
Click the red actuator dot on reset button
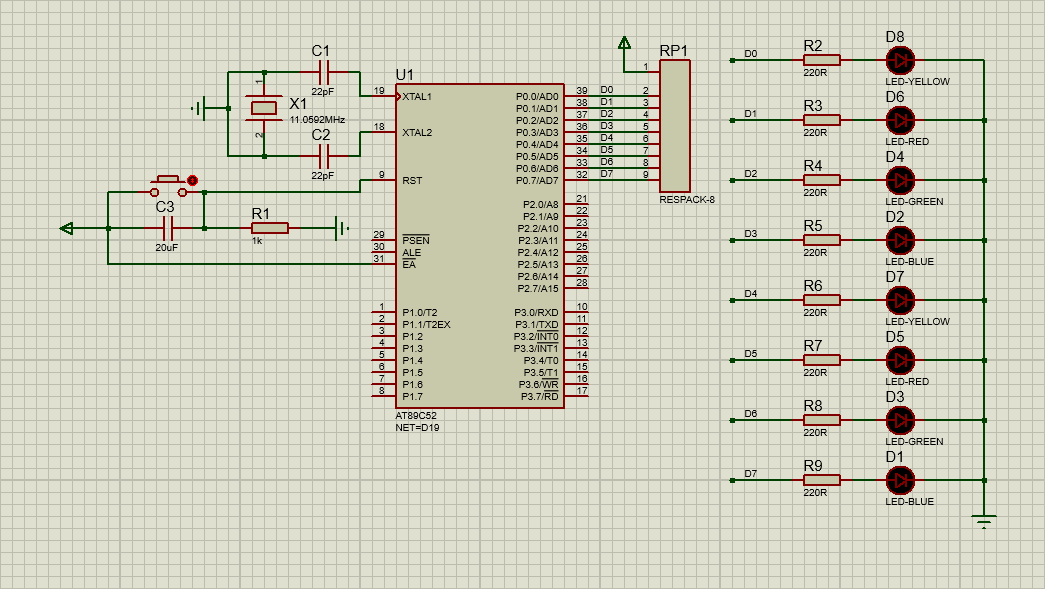[193, 181]
